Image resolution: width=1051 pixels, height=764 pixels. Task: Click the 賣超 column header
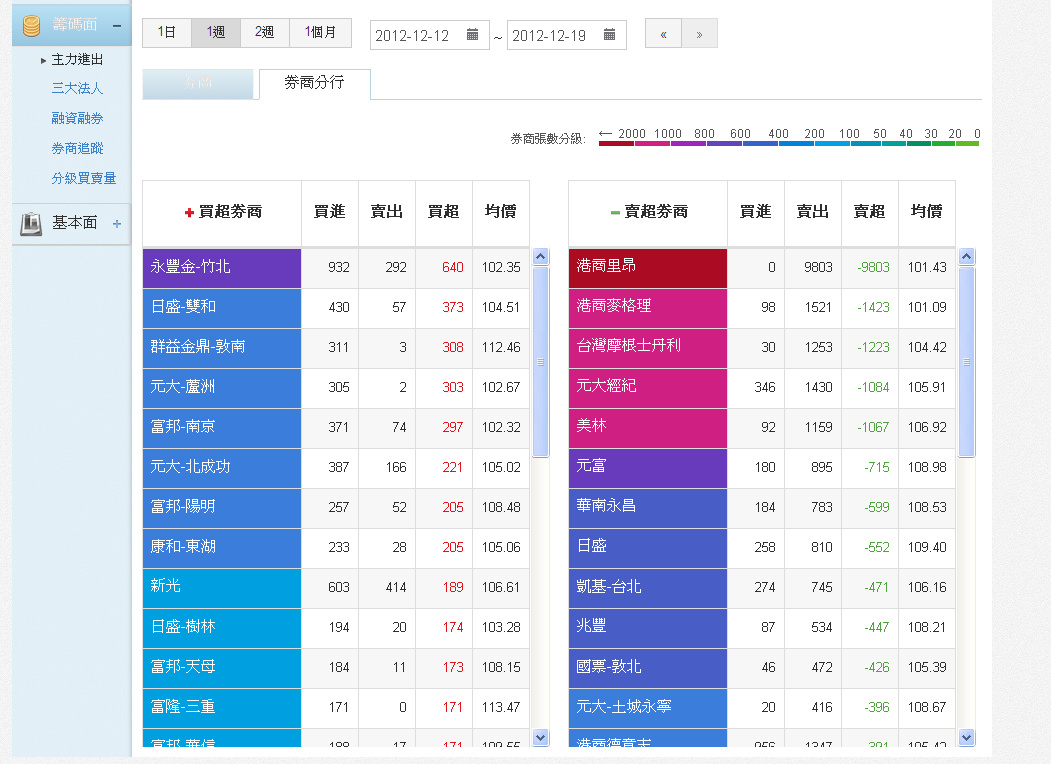tap(869, 214)
